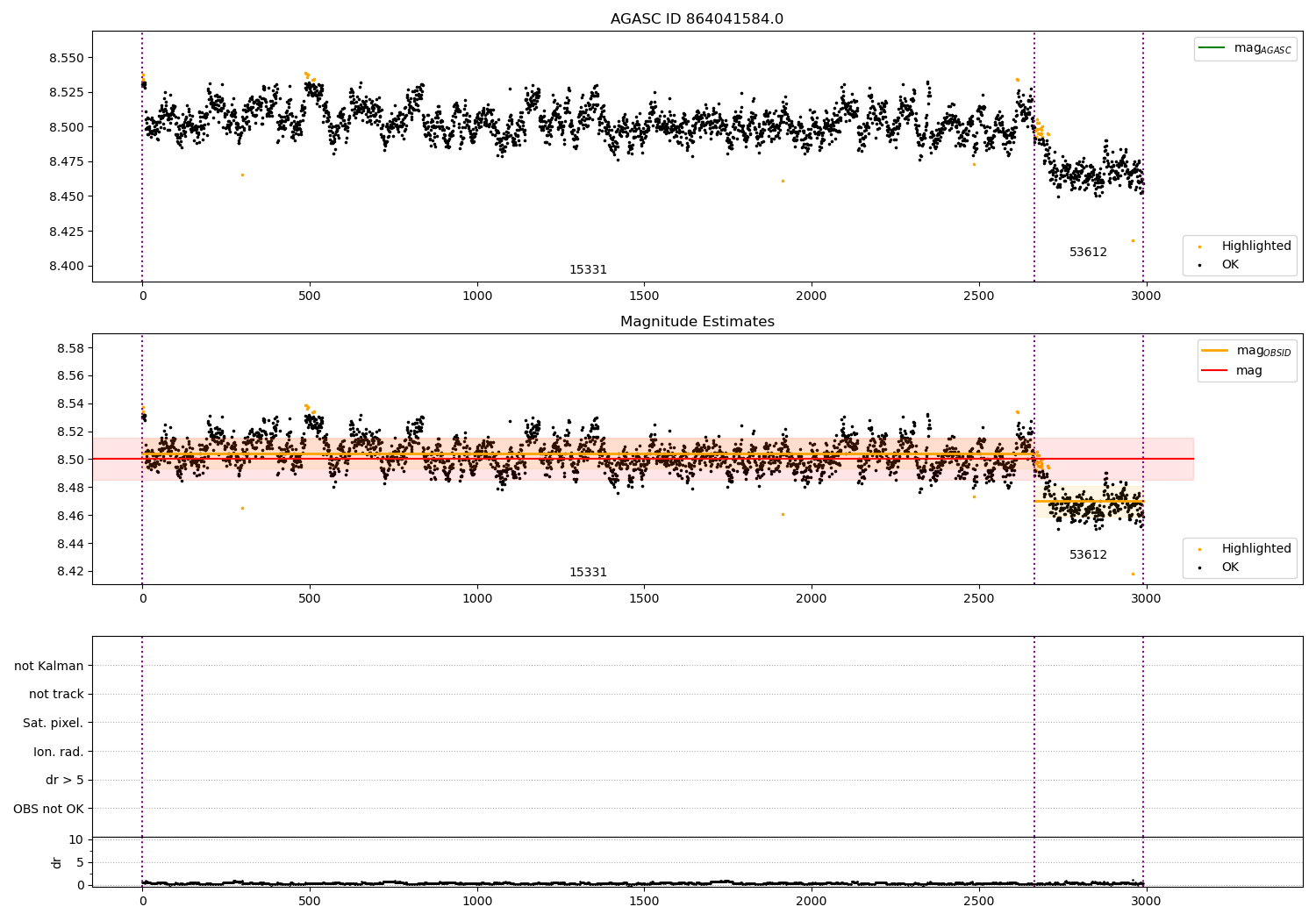Click the lowest highlighted outlier in middle plot
Viewport: 1316px width, 921px height.
[1133, 574]
